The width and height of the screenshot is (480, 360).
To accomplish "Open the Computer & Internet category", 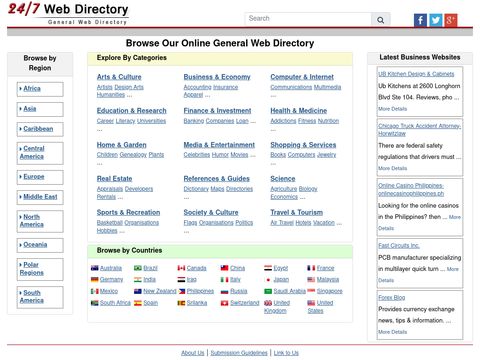I will click(302, 77).
